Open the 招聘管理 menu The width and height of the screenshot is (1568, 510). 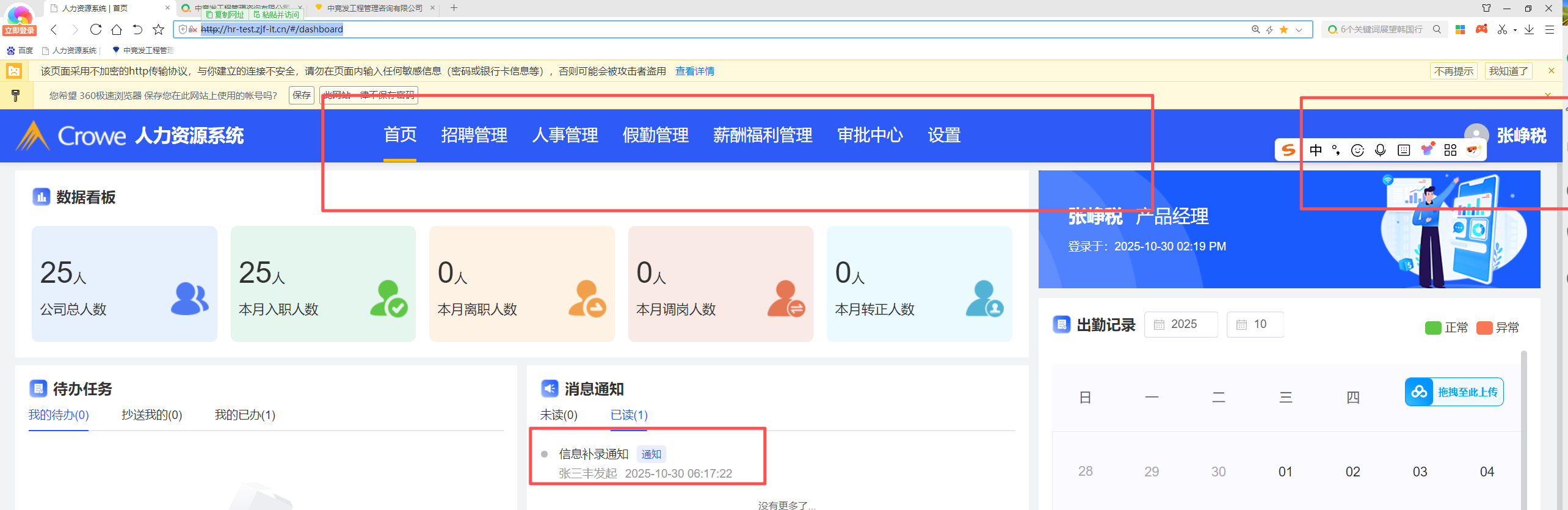tap(474, 135)
